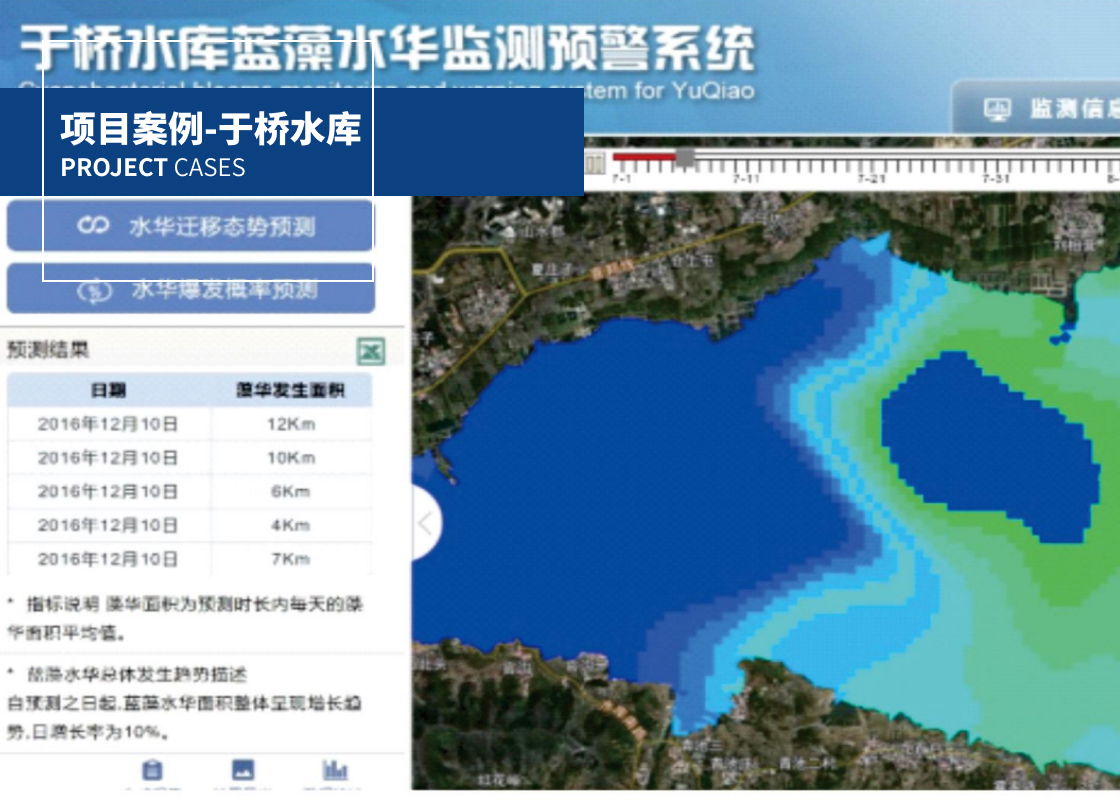Select the date in the 7Km row
The width and height of the screenshot is (1120, 800).
point(108,559)
